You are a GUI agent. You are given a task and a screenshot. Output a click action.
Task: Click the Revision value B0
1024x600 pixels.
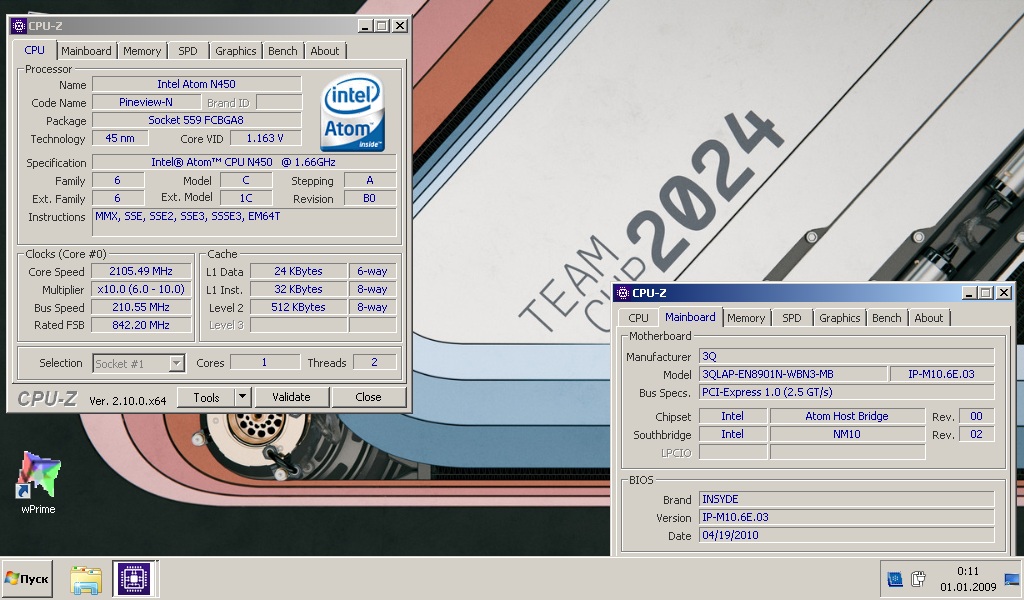tap(370, 198)
